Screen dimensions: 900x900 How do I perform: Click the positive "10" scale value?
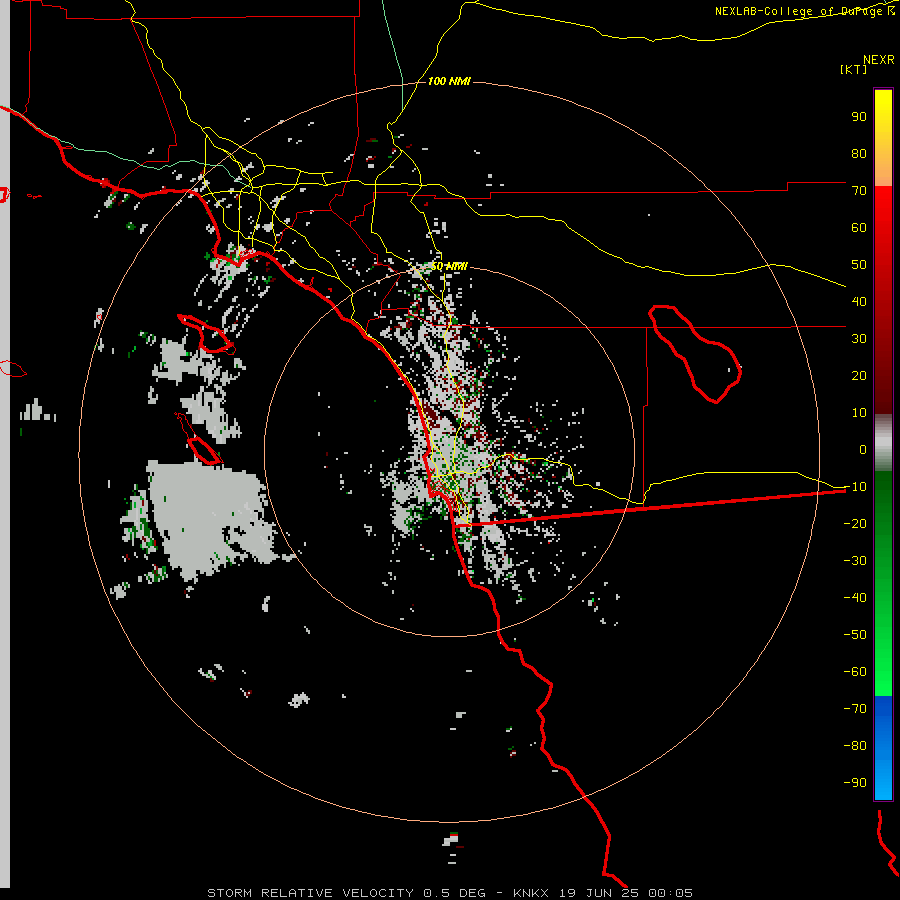859,413
